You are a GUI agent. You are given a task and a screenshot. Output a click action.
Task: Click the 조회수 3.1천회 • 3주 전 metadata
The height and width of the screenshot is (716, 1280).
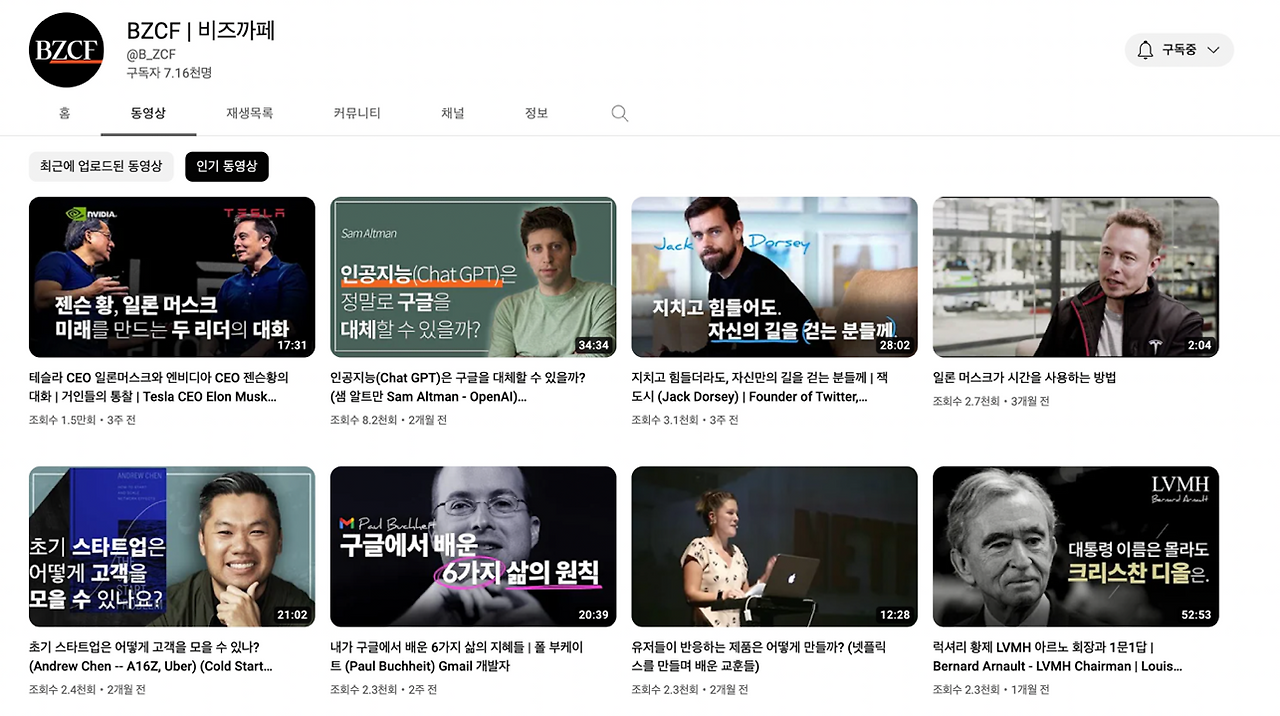coord(685,420)
